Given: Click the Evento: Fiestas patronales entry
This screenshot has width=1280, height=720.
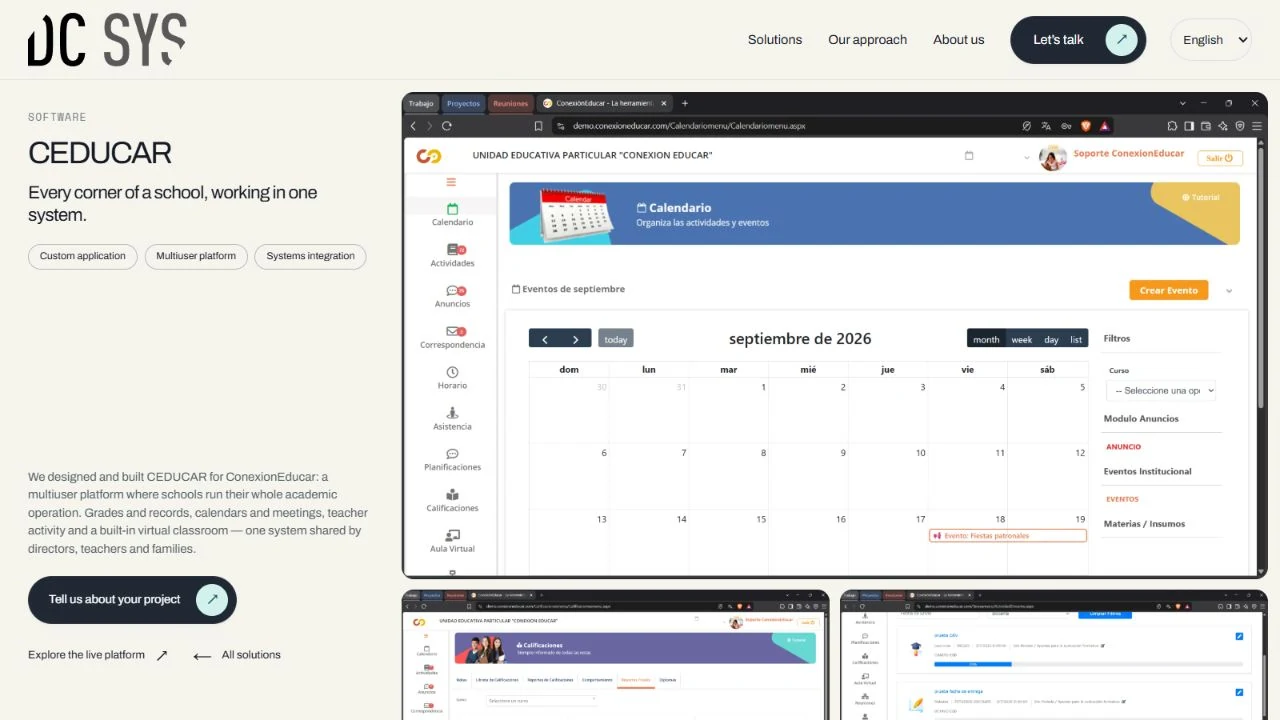Looking at the screenshot, I should pyautogui.click(x=1007, y=536).
